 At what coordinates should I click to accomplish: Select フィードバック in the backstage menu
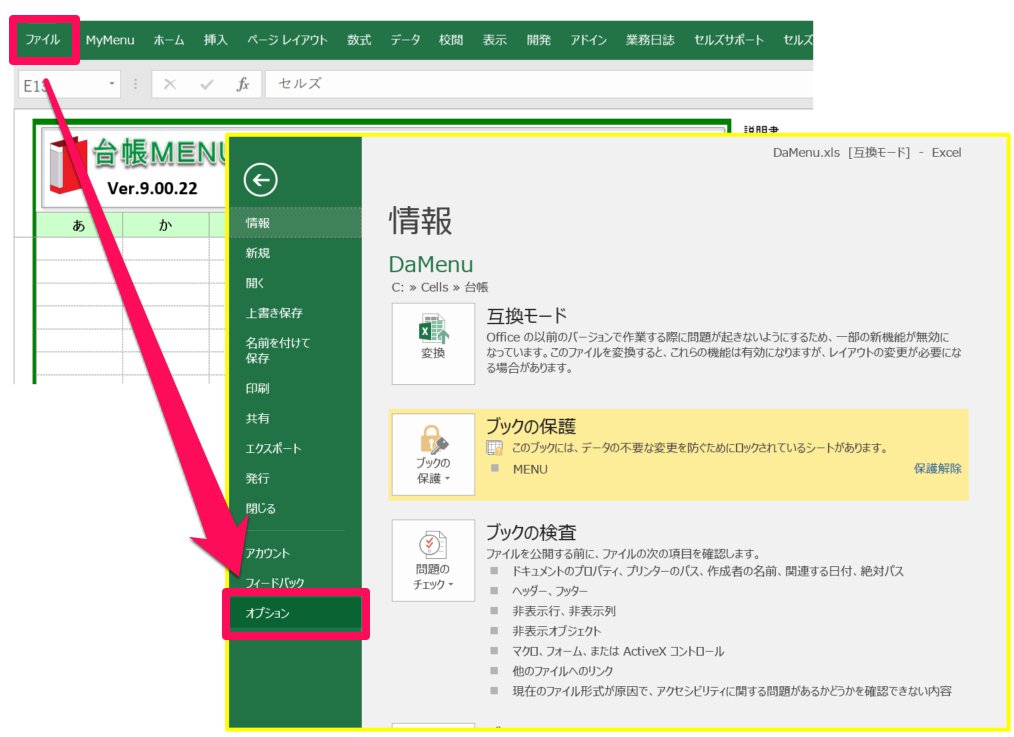point(296,583)
